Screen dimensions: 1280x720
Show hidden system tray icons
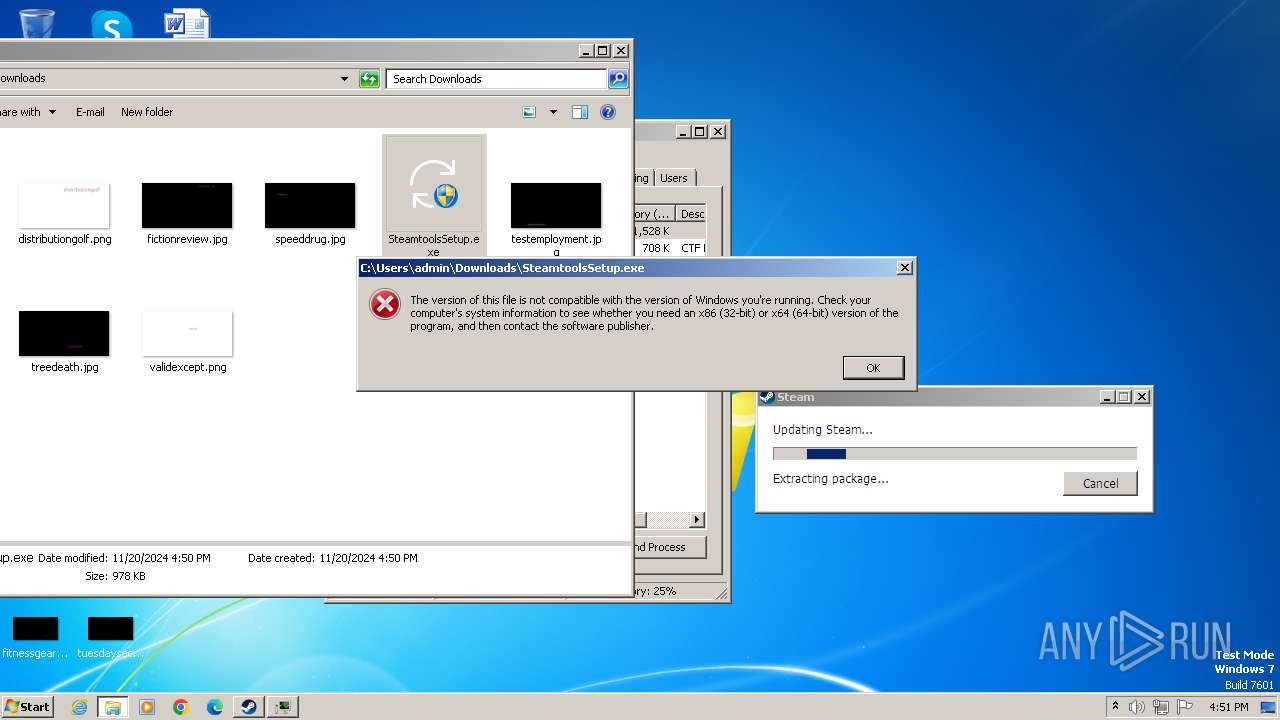point(1116,706)
